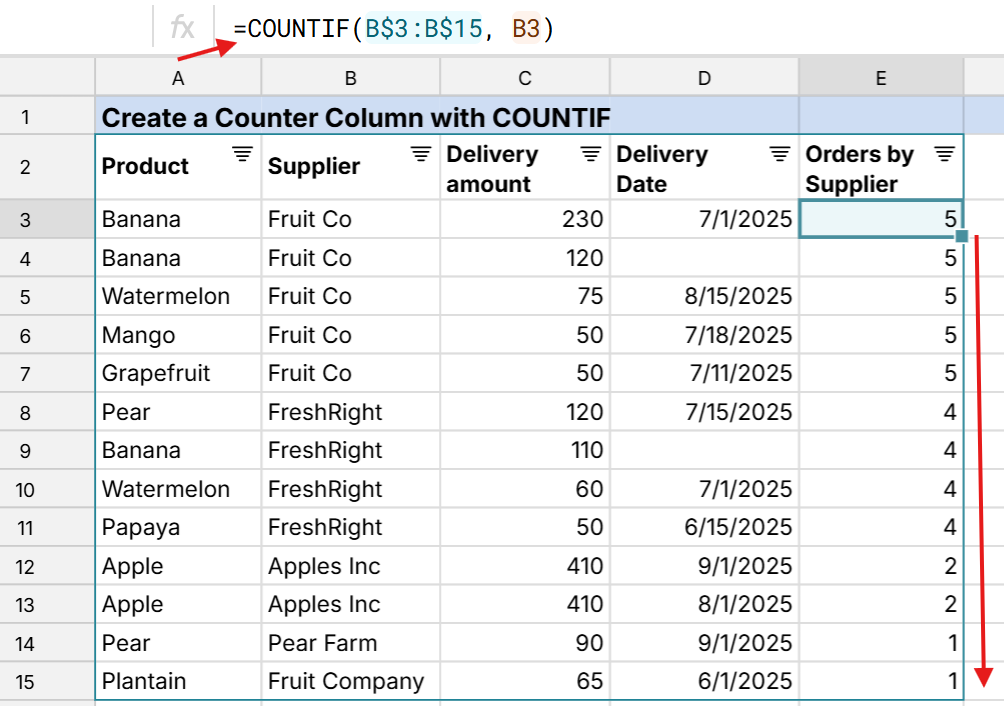Viewport: 1004px width, 706px height.
Task: Open the Delivery Date filter menu
Action: point(778,154)
